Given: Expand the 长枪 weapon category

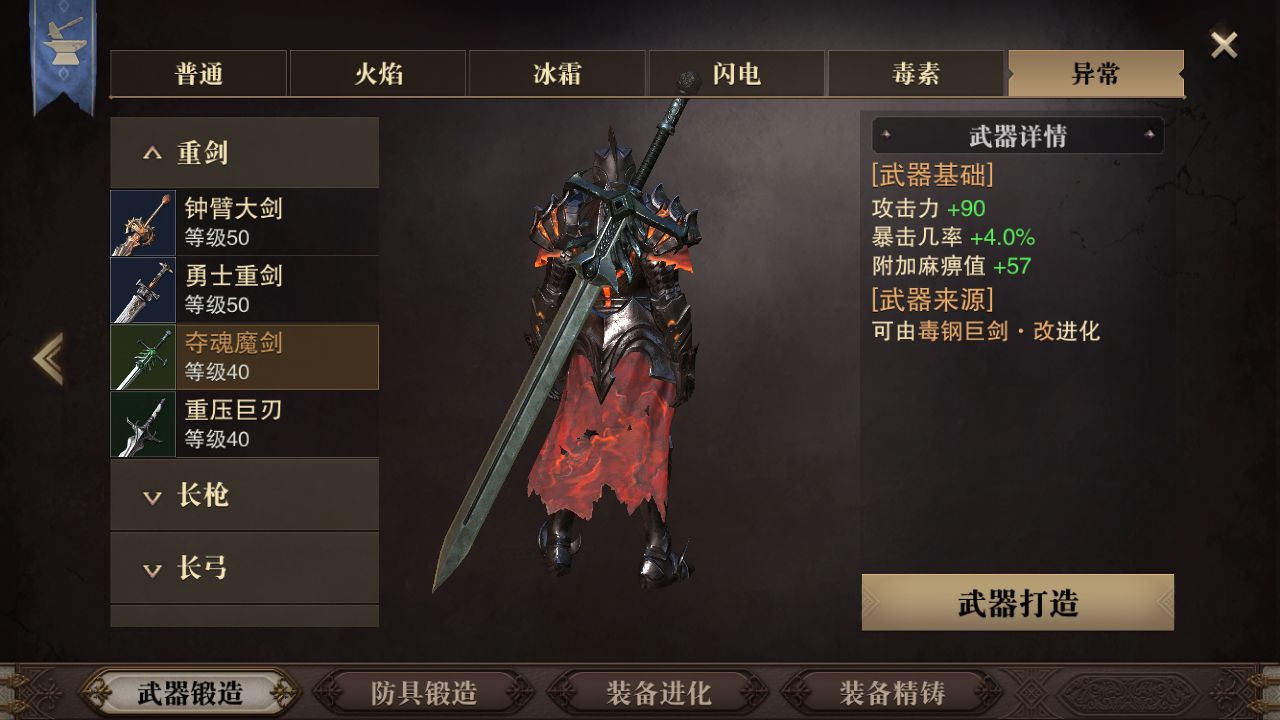Looking at the screenshot, I should tap(244, 495).
